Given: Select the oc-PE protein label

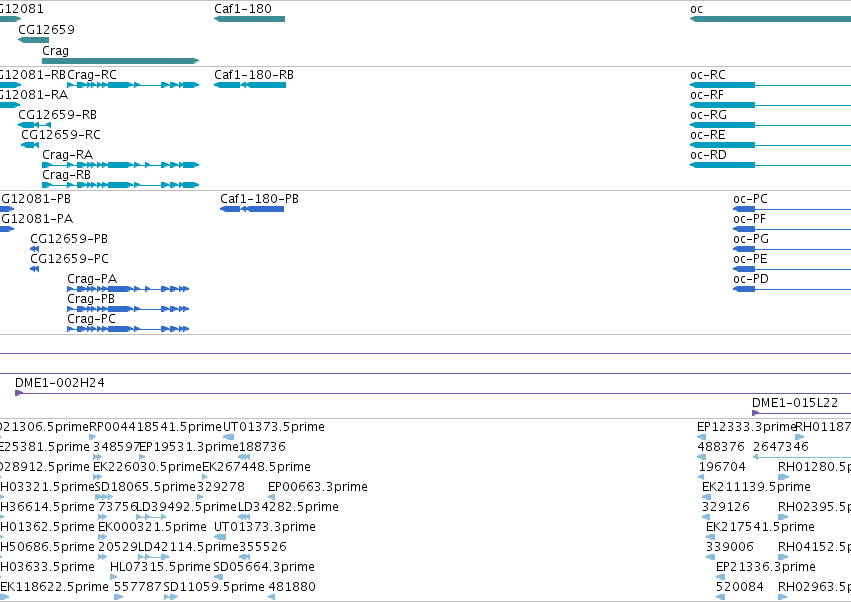Looking at the screenshot, I should pyautogui.click(x=750, y=259).
